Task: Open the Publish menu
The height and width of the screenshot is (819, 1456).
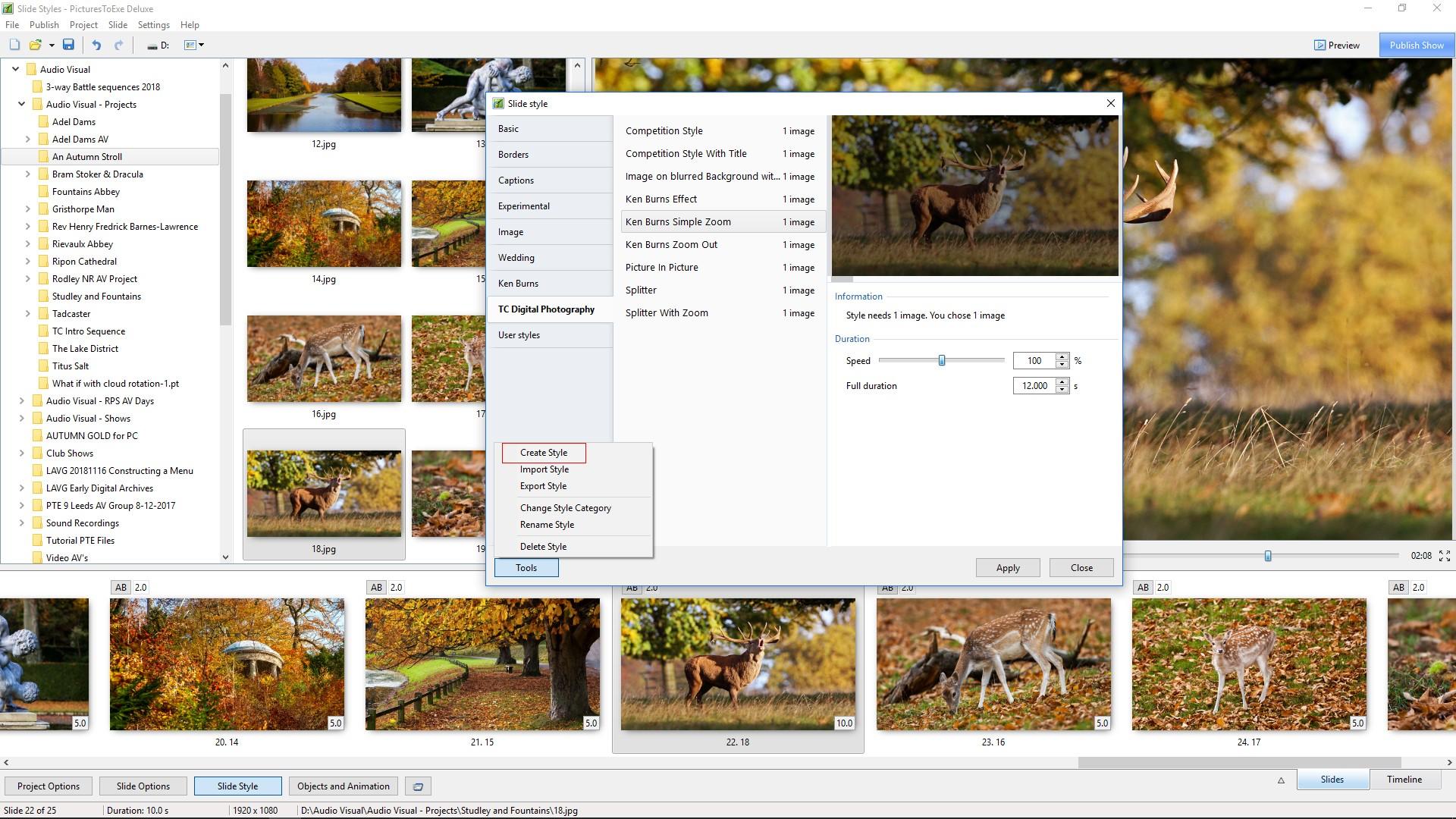Action: point(44,25)
